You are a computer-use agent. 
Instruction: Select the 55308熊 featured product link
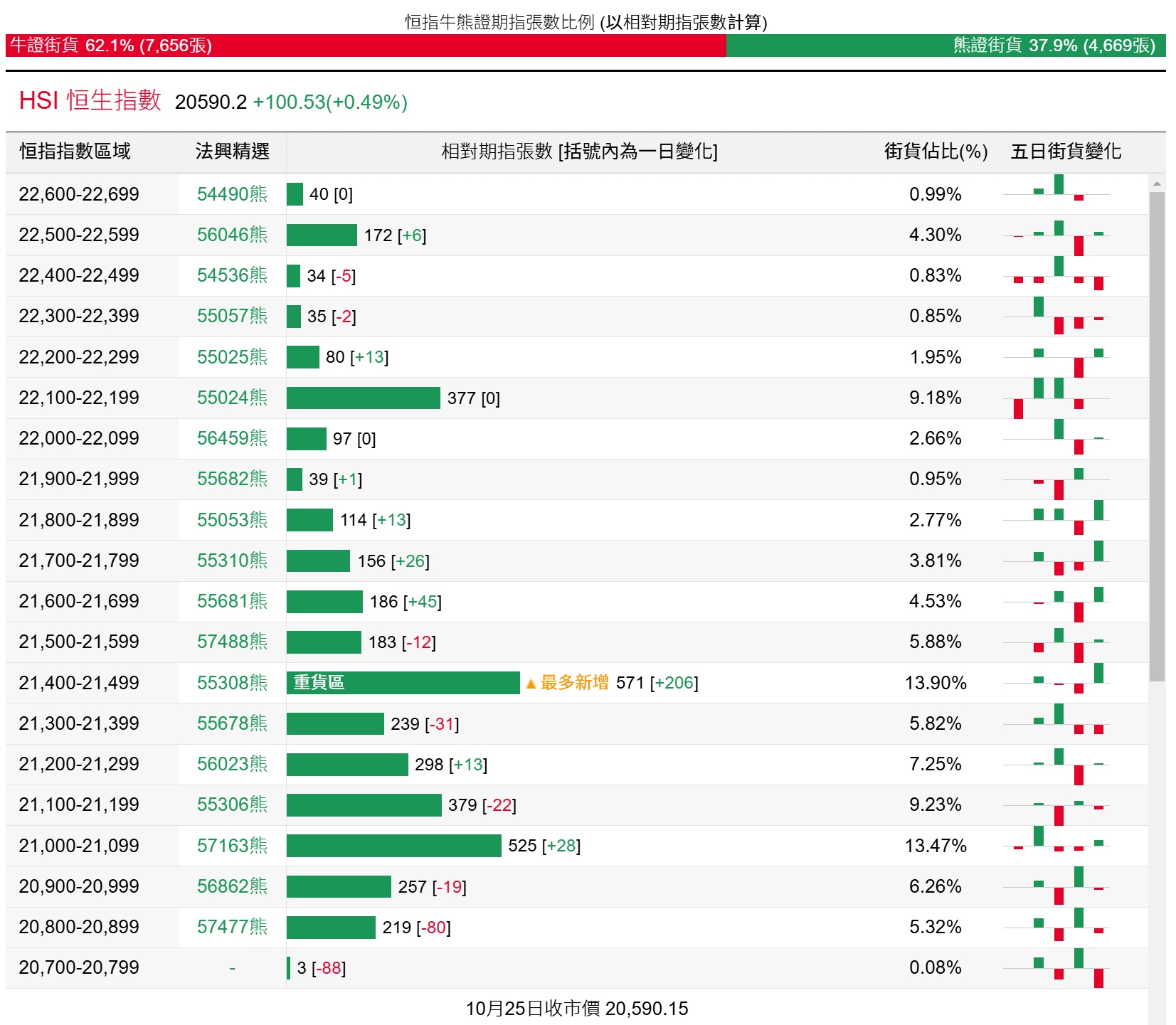pos(232,683)
